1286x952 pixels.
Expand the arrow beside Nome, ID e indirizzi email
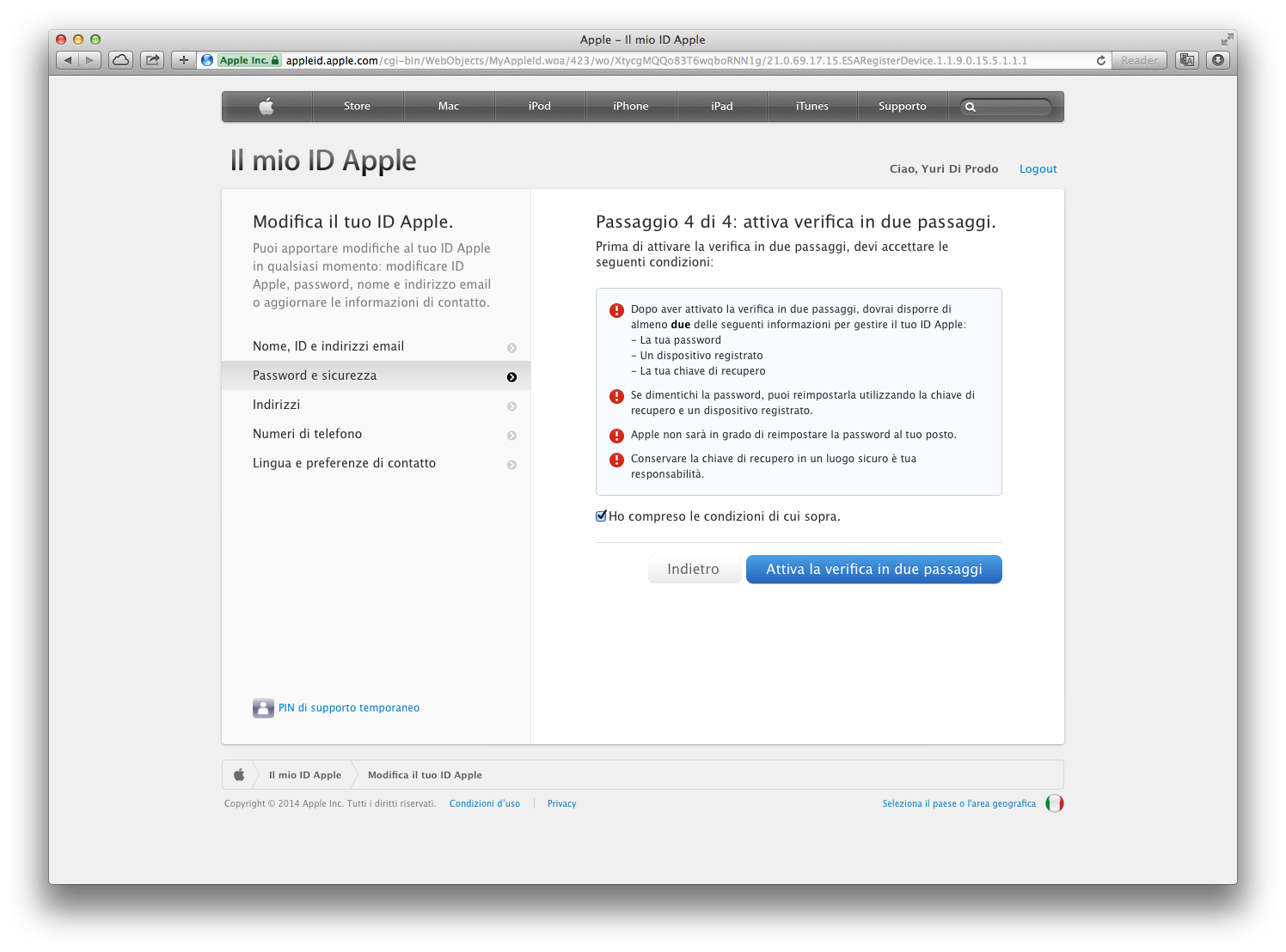click(x=511, y=348)
